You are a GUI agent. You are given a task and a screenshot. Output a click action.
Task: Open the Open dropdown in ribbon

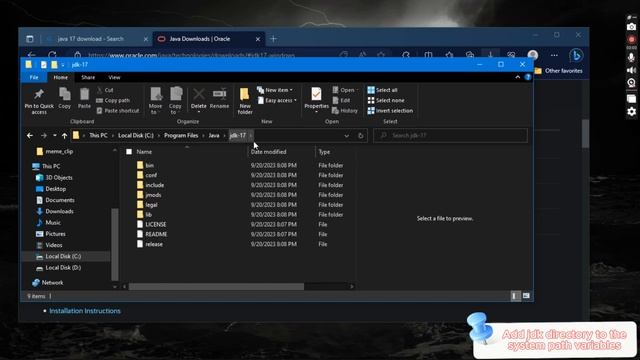pos(345,90)
